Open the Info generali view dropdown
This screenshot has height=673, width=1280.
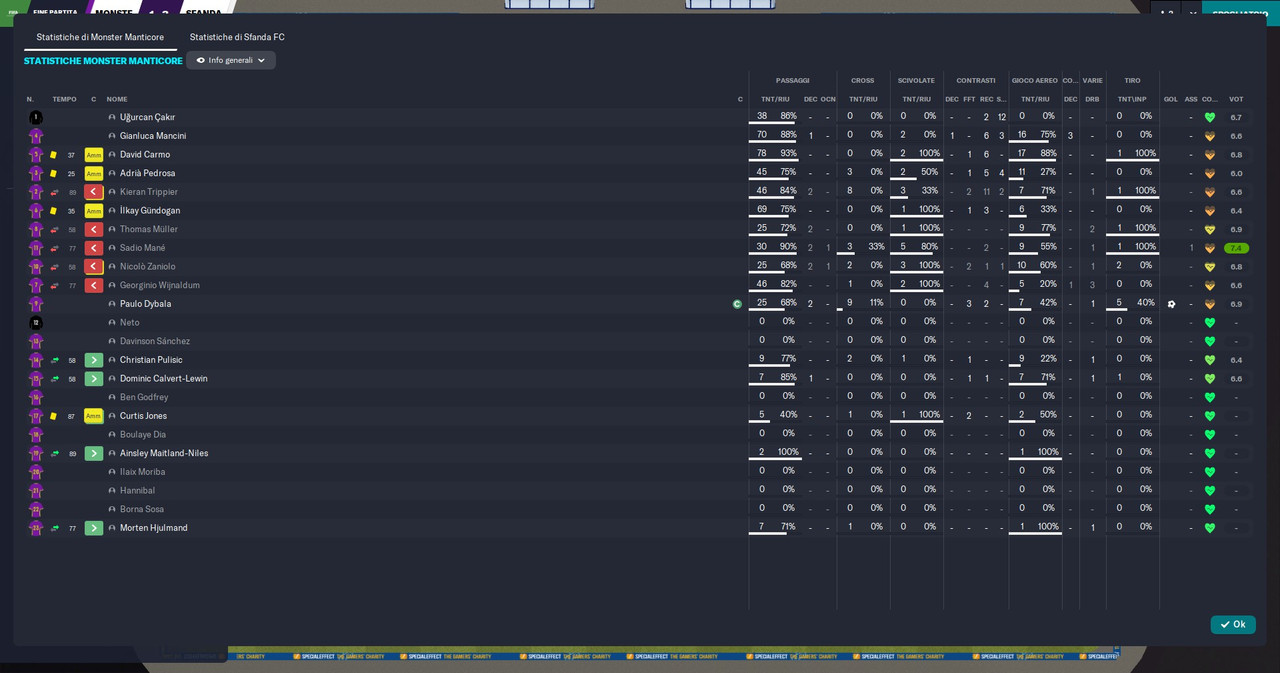click(231, 60)
